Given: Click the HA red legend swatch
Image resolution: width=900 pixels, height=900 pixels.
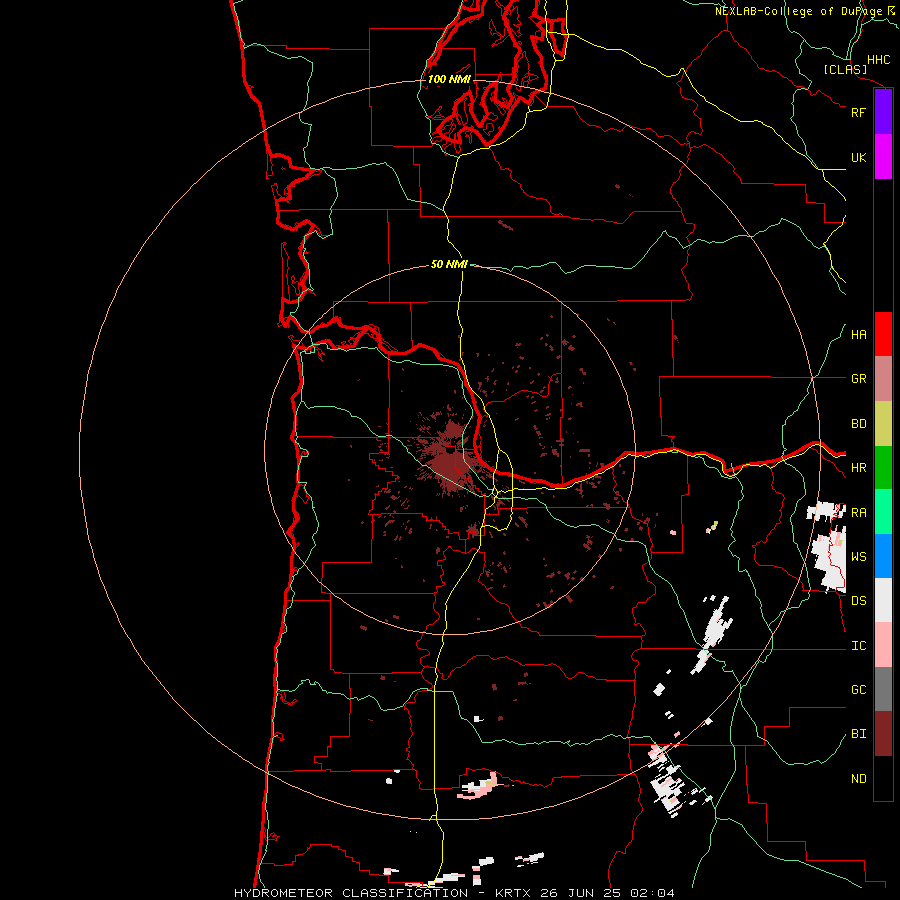Looking at the screenshot, I should click(x=883, y=334).
